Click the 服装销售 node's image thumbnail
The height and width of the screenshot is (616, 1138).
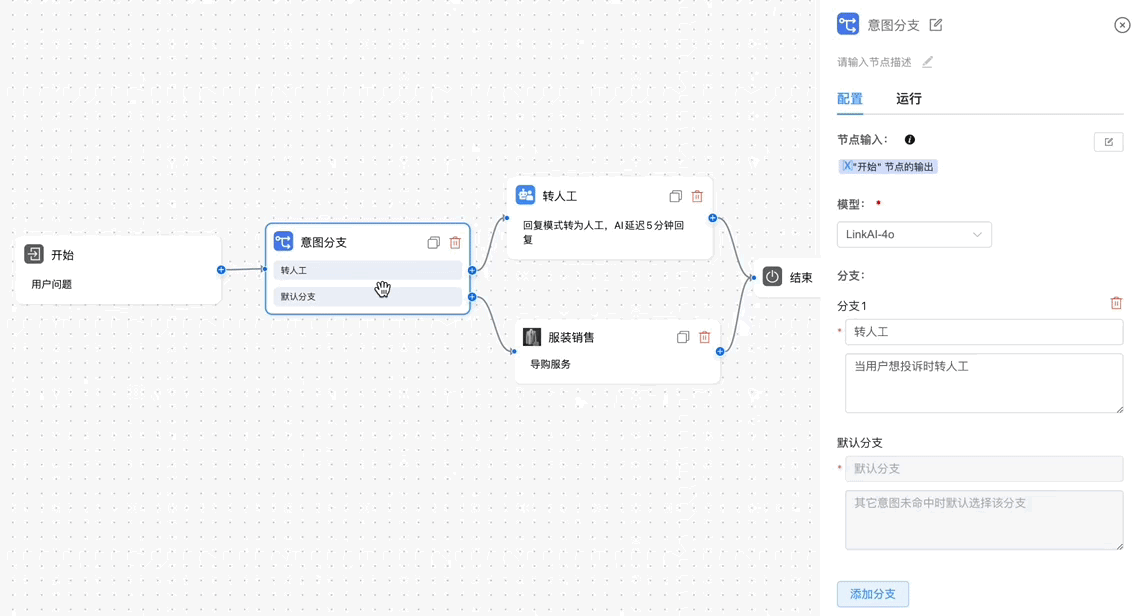click(530, 337)
